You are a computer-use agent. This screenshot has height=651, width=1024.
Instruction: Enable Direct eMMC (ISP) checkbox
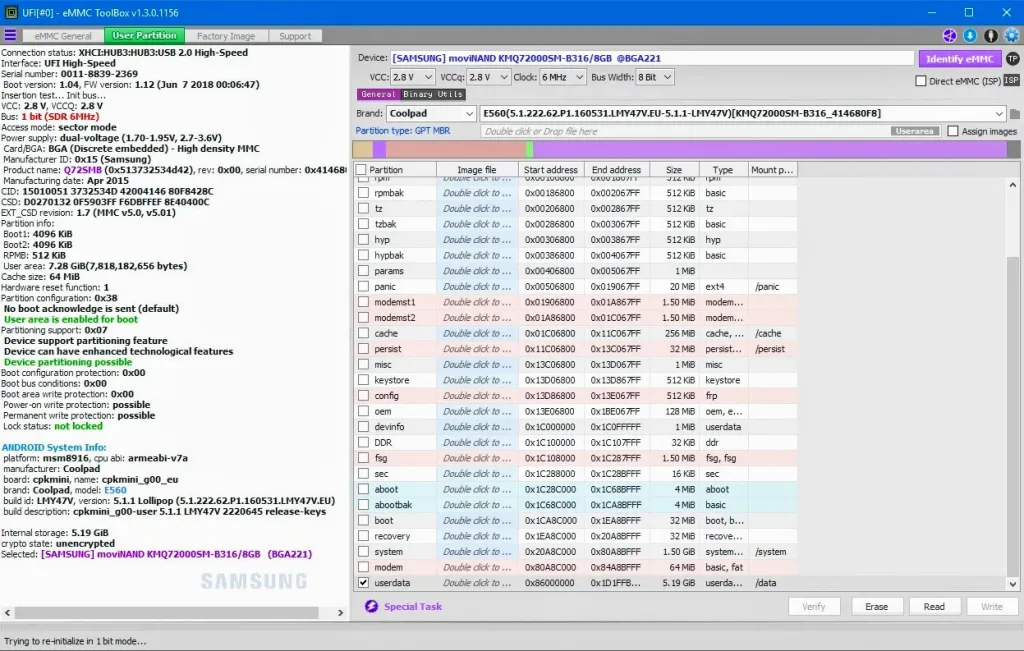coord(921,81)
